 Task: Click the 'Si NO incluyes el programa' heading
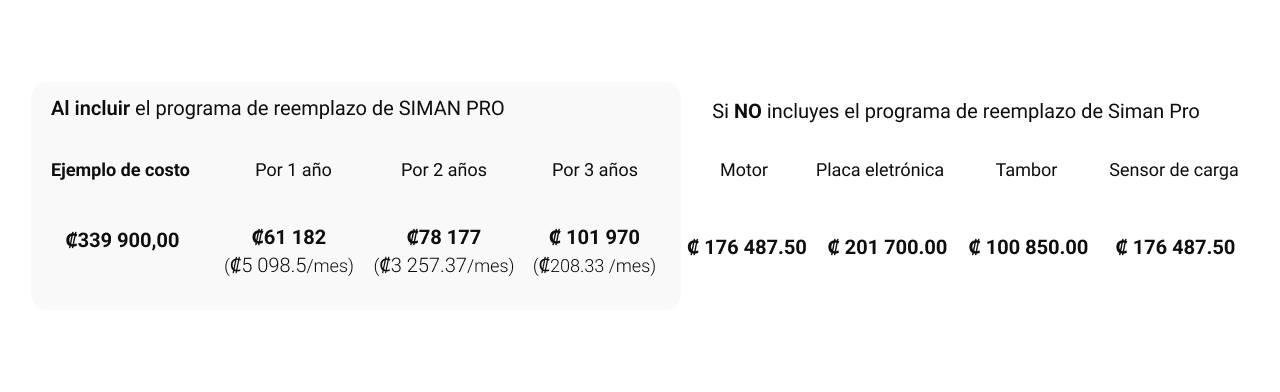[x=956, y=111]
